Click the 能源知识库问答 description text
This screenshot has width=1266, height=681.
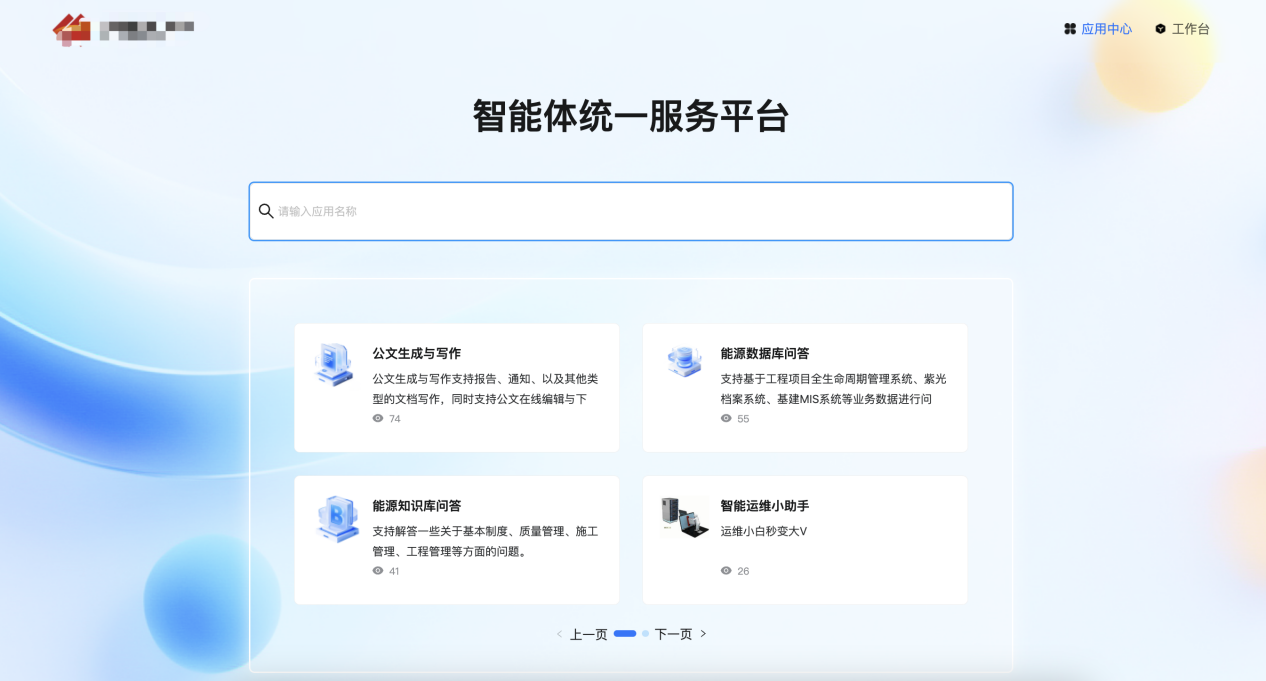[485, 541]
